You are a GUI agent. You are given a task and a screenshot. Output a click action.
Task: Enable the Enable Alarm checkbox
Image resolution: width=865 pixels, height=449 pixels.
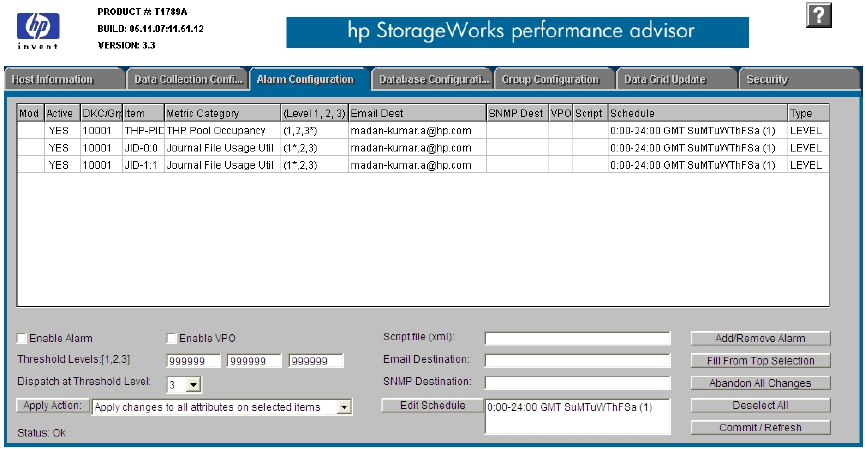tap(23, 338)
